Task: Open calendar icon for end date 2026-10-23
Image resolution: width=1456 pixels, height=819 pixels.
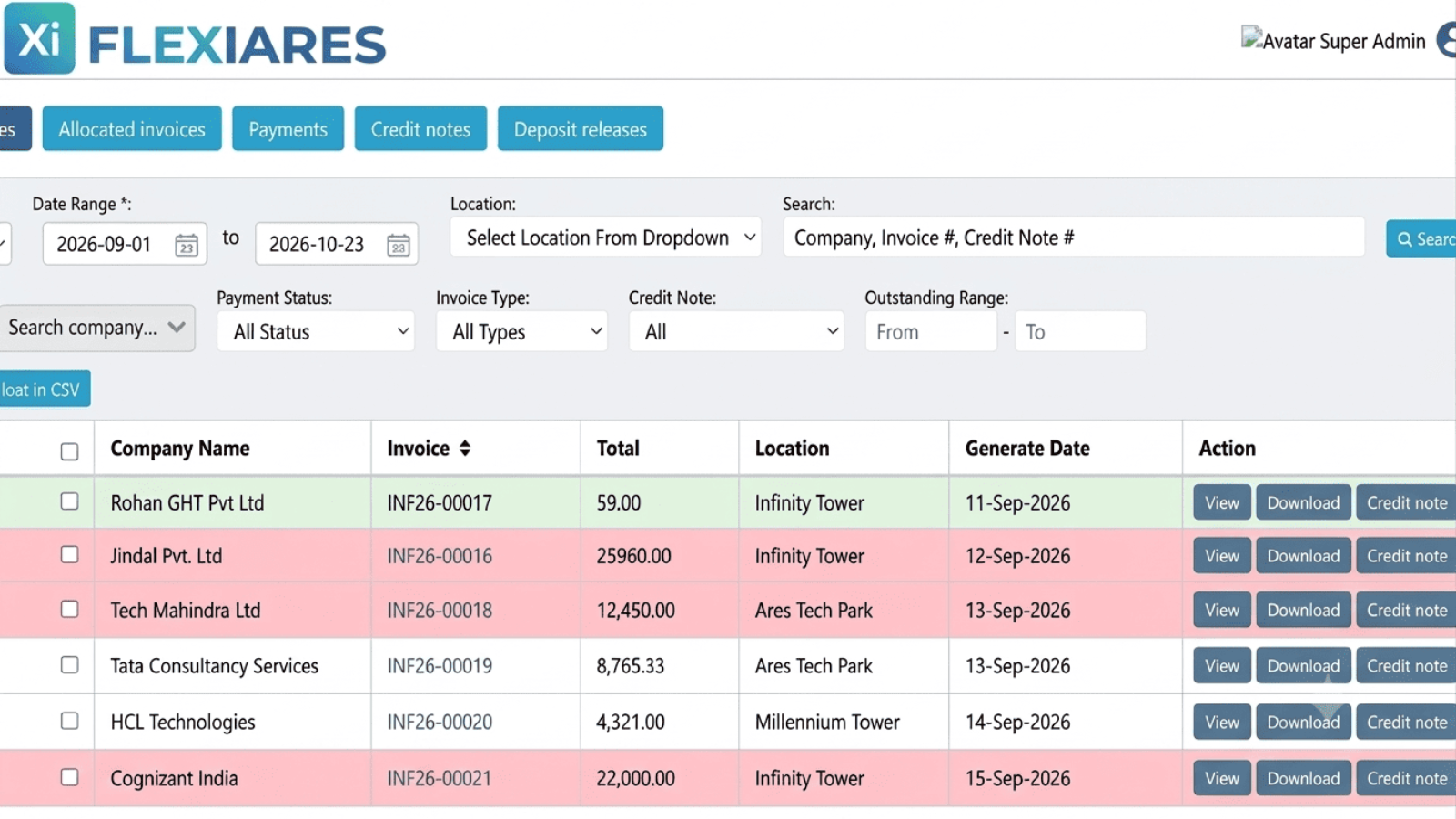Action: (x=398, y=245)
